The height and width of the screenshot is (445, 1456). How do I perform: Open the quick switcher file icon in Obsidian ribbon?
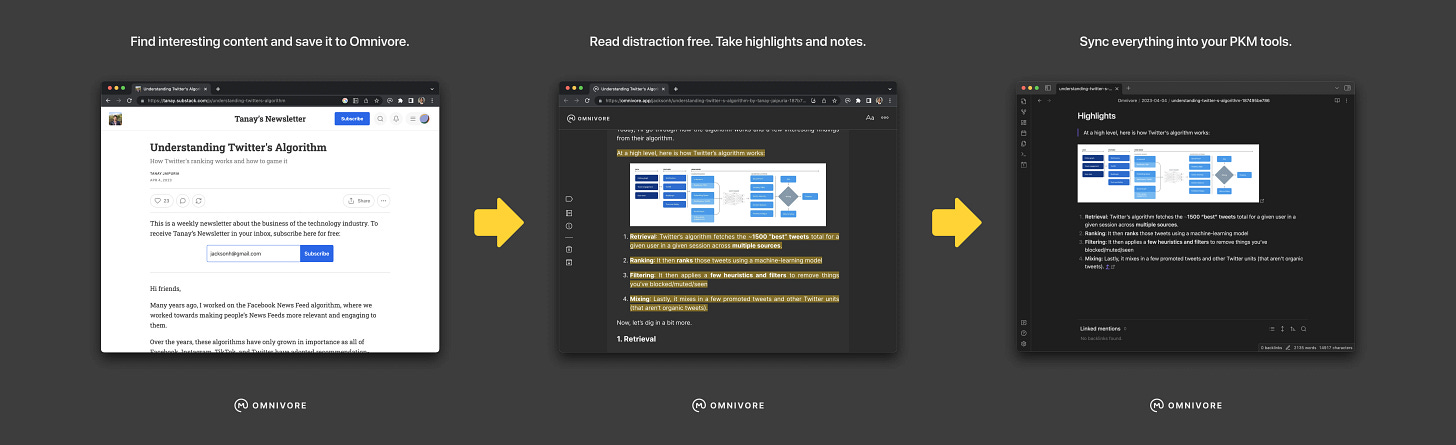click(x=1024, y=100)
